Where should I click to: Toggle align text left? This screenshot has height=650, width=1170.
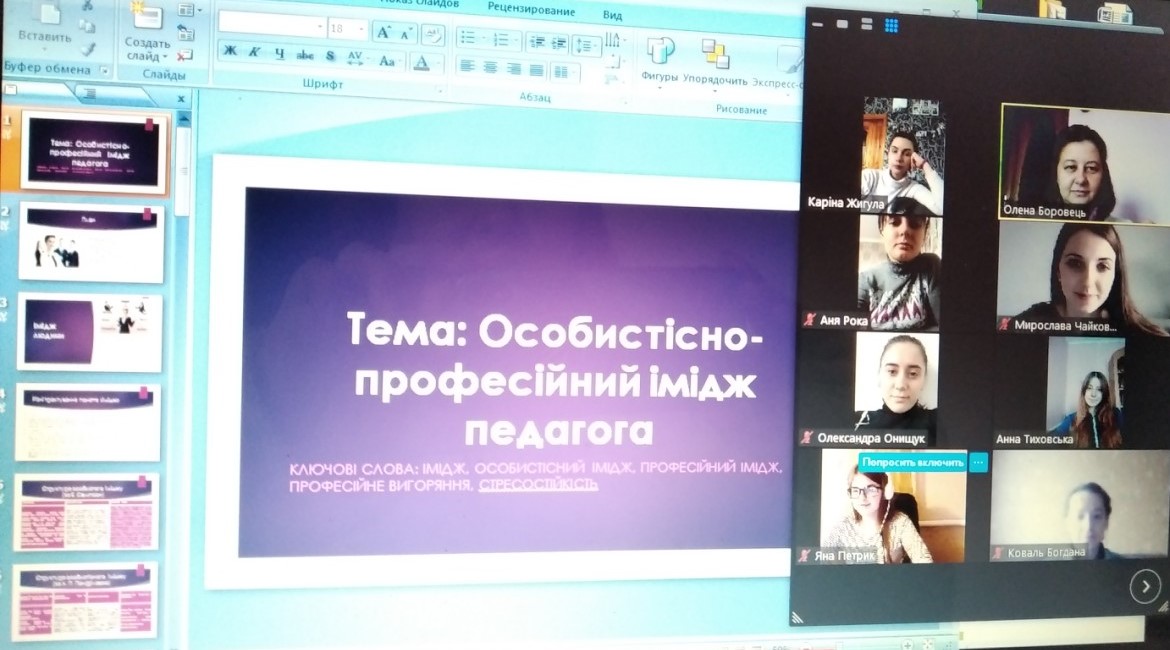pyautogui.click(x=467, y=66)
